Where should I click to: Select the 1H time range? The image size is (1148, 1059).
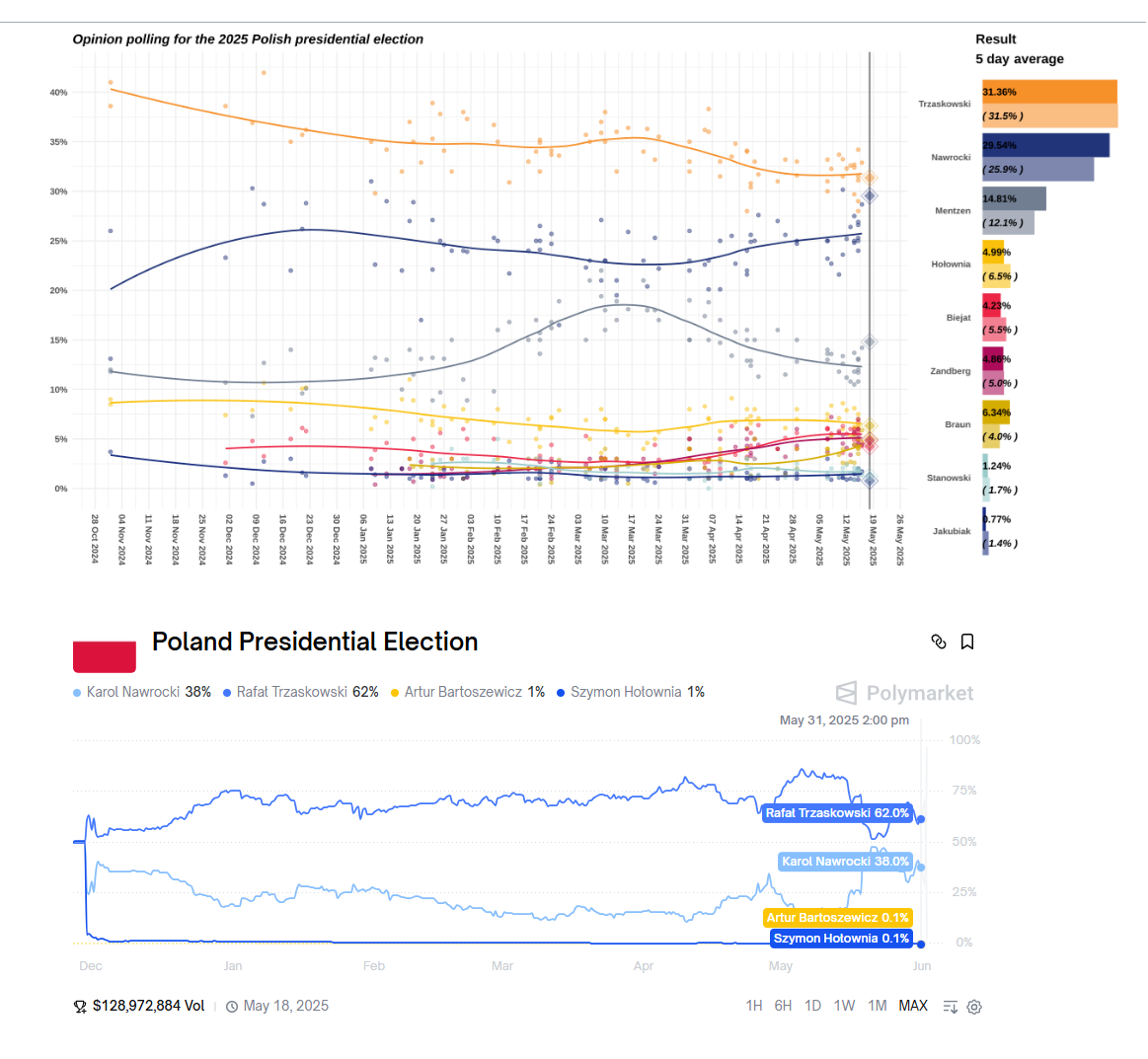click(754, 1006)
